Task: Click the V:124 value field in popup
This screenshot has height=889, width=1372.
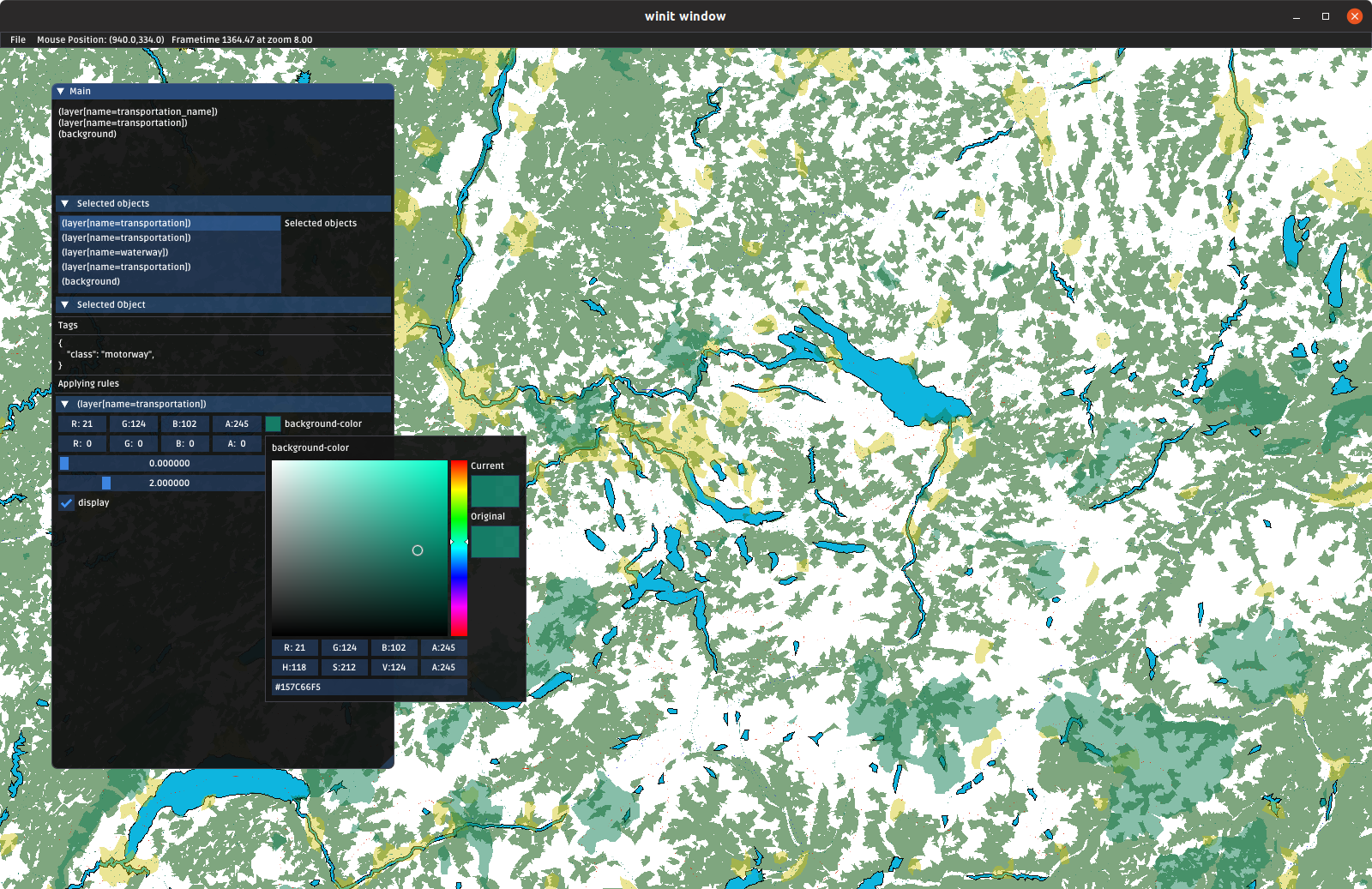Action: pyautogui.click(x=394, y=667)
